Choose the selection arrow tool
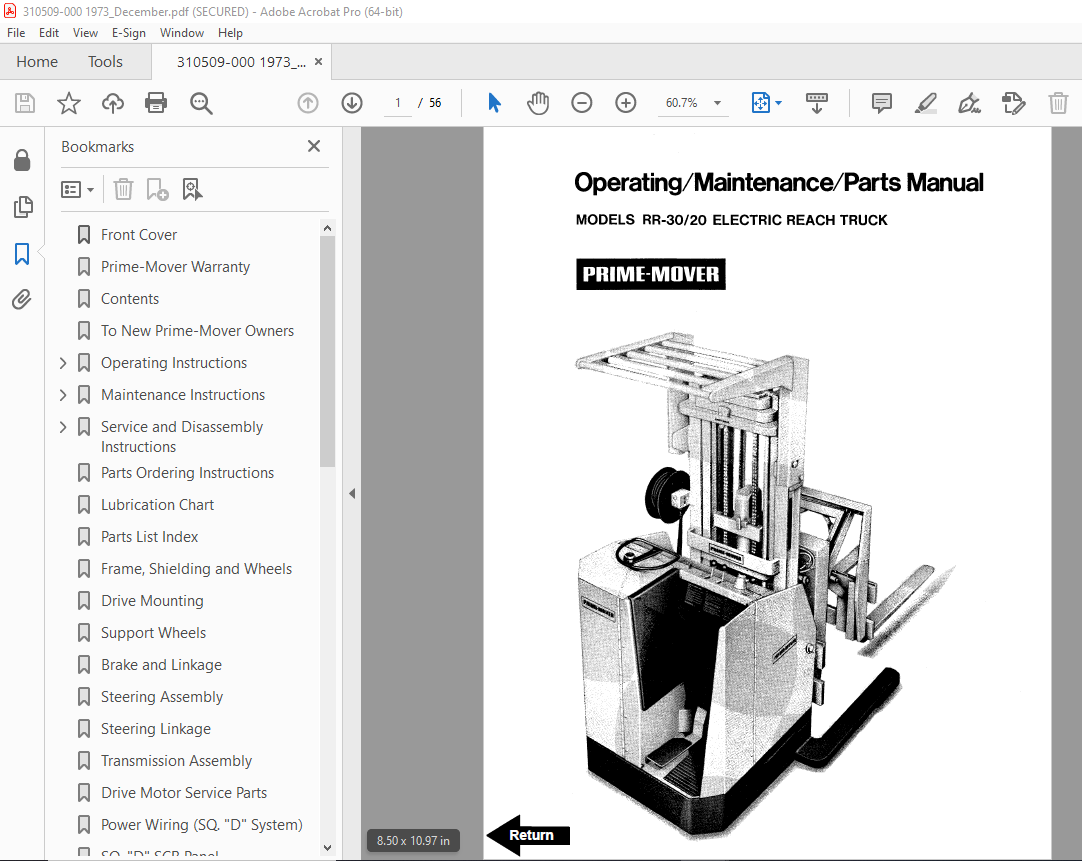This screenshot has width=1082, height=861. coord(494,103)
